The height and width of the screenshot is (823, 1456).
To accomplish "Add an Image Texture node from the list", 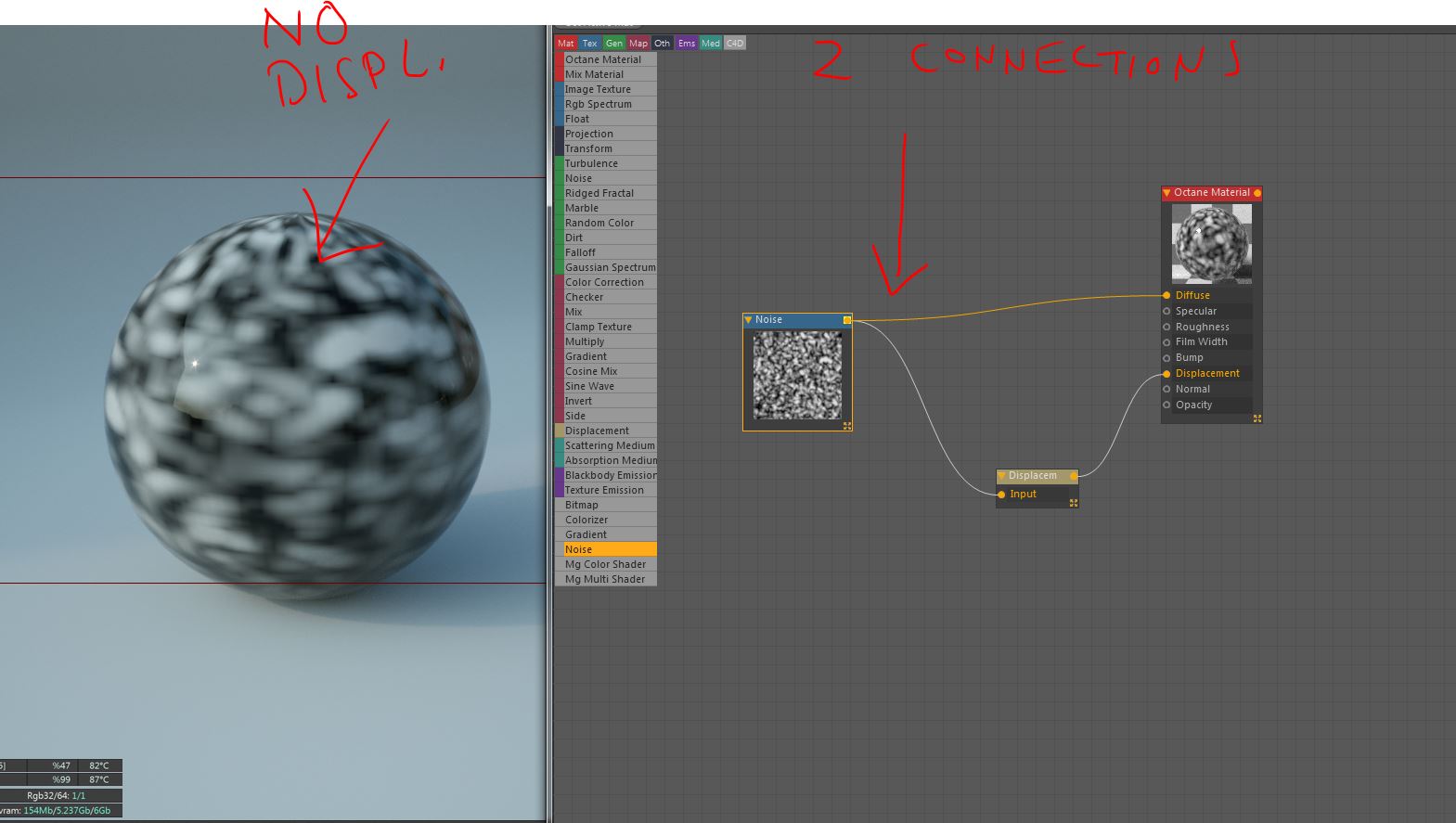I will [606, 89].
